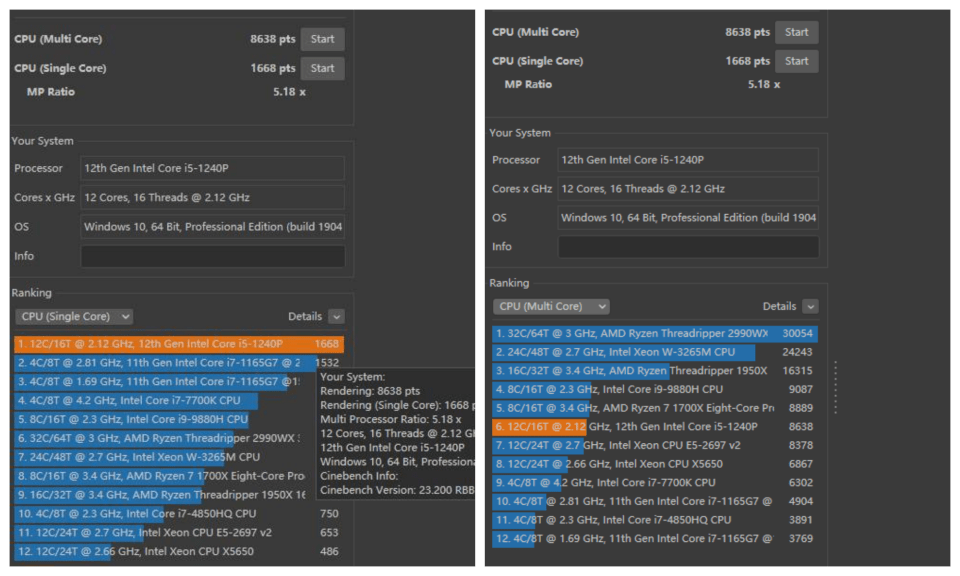Start CPU Single Core test in left window

click(322, 69)
